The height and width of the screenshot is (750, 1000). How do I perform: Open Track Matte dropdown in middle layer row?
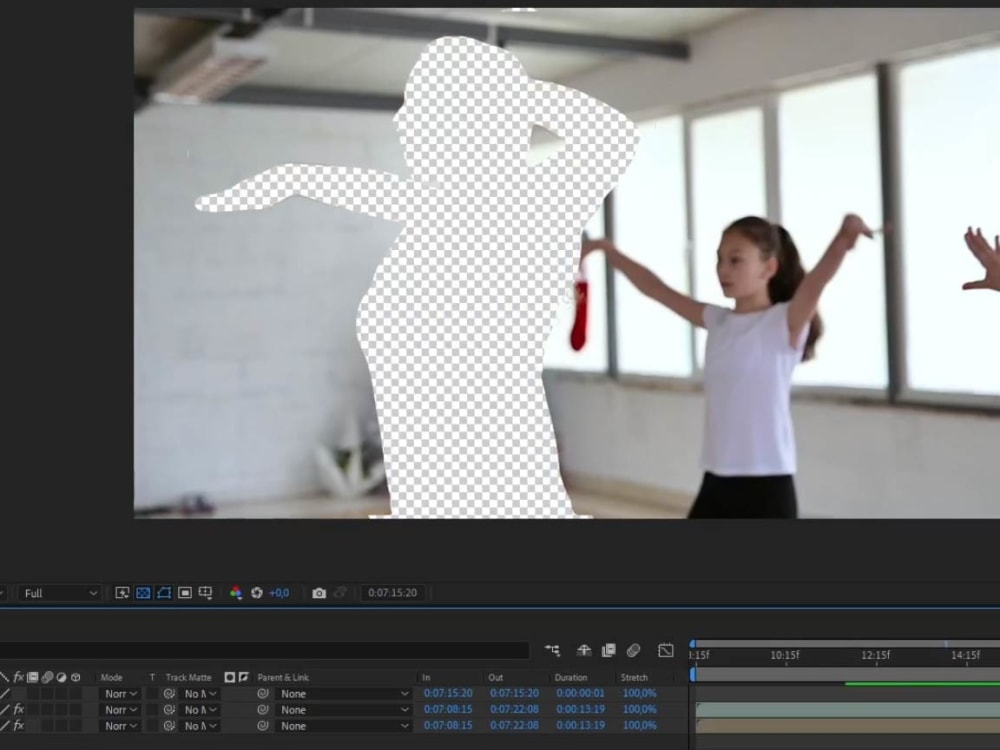click(x=201, y=709)
